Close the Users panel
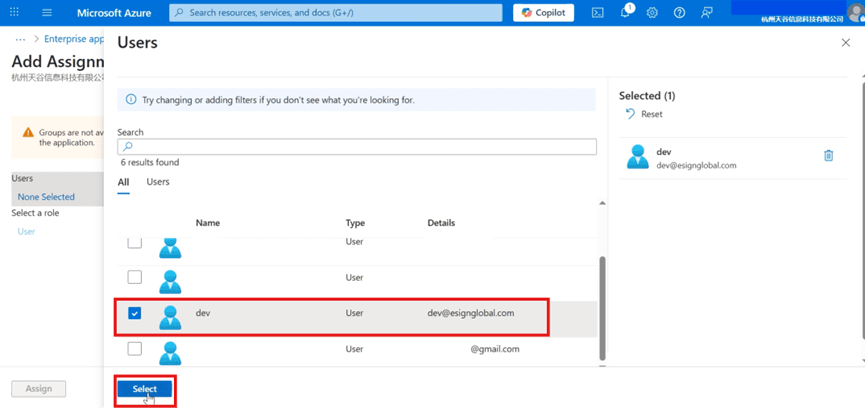This screenshot has width=865, height=408. click(x=845, y=42)
